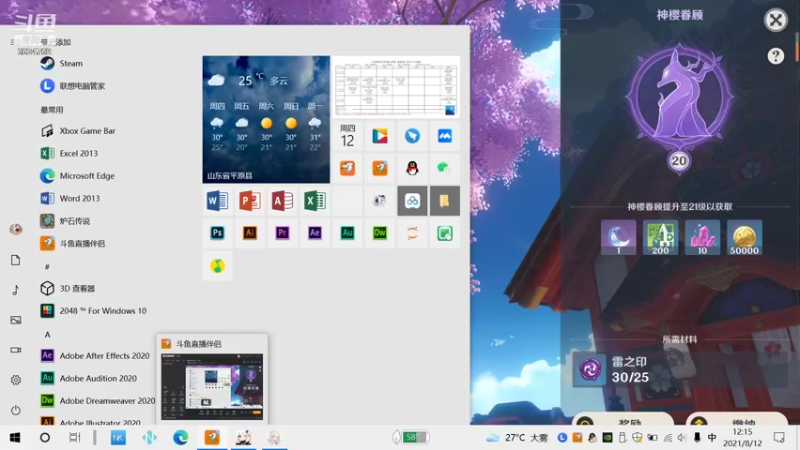The height and width of the screenshot is (450, 800).
Task: Open Pictures from start sidebar
Action: pos(16,320)
